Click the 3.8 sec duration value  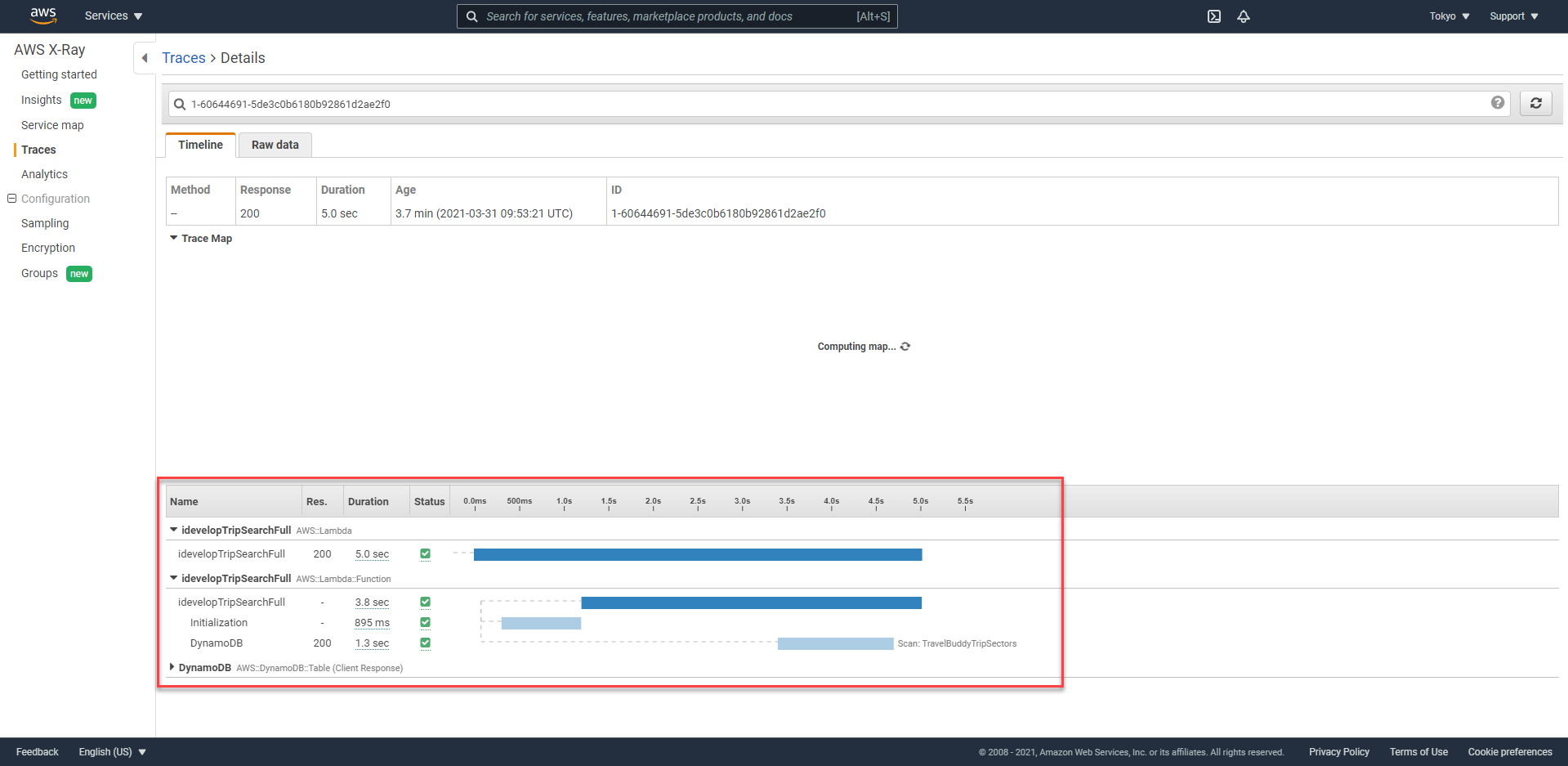pos(372,602)
